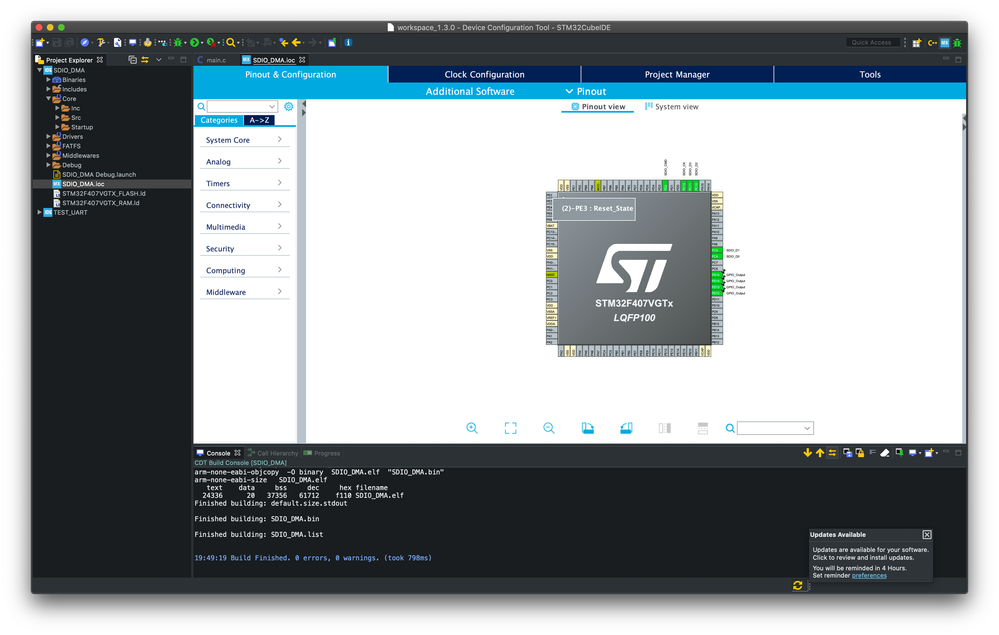This screenshot has height=635, width=999.
Task: Click the fit-to-screen pinout icon
Action: click(510, 428)
